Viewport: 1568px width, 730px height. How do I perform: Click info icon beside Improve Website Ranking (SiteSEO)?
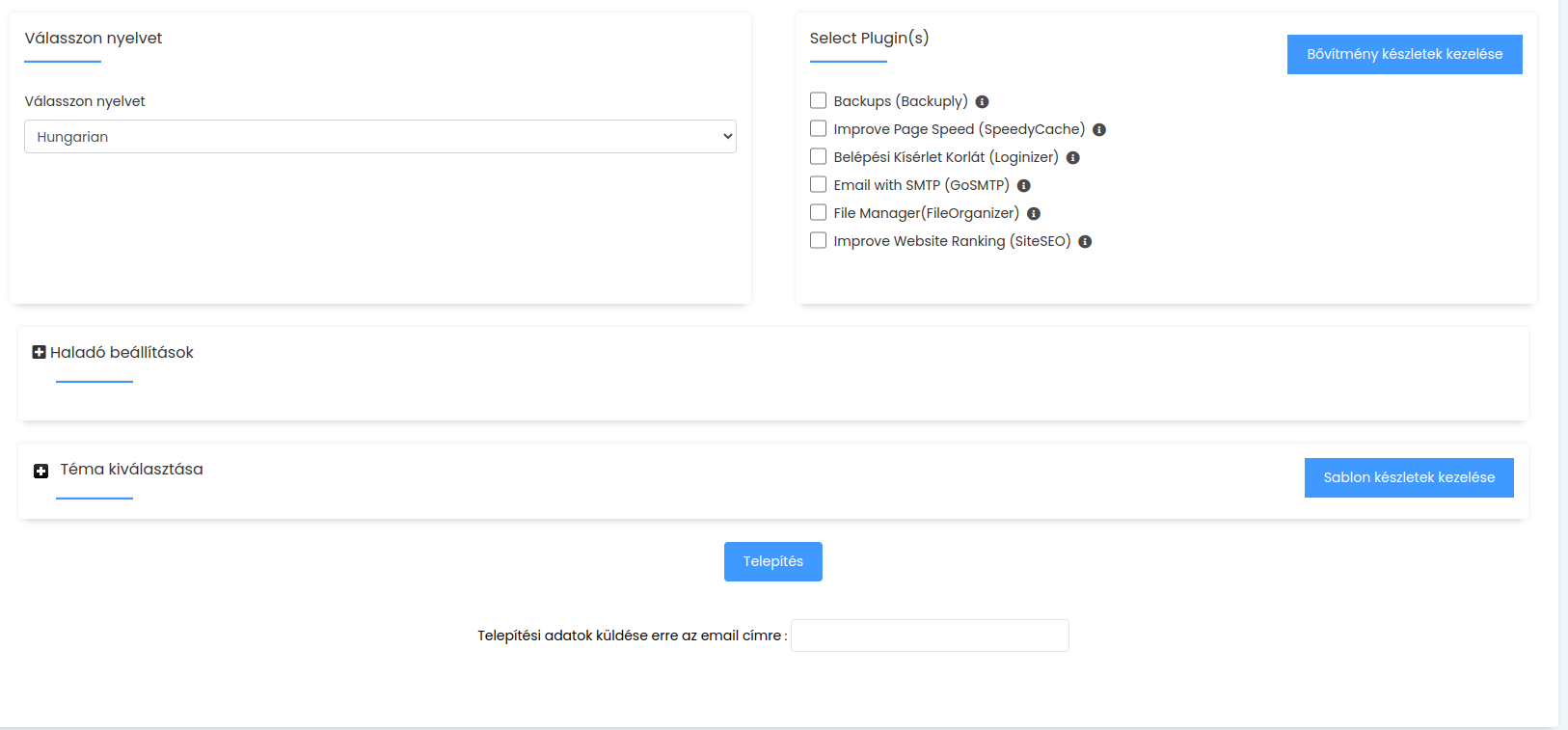pos(1085,242)
